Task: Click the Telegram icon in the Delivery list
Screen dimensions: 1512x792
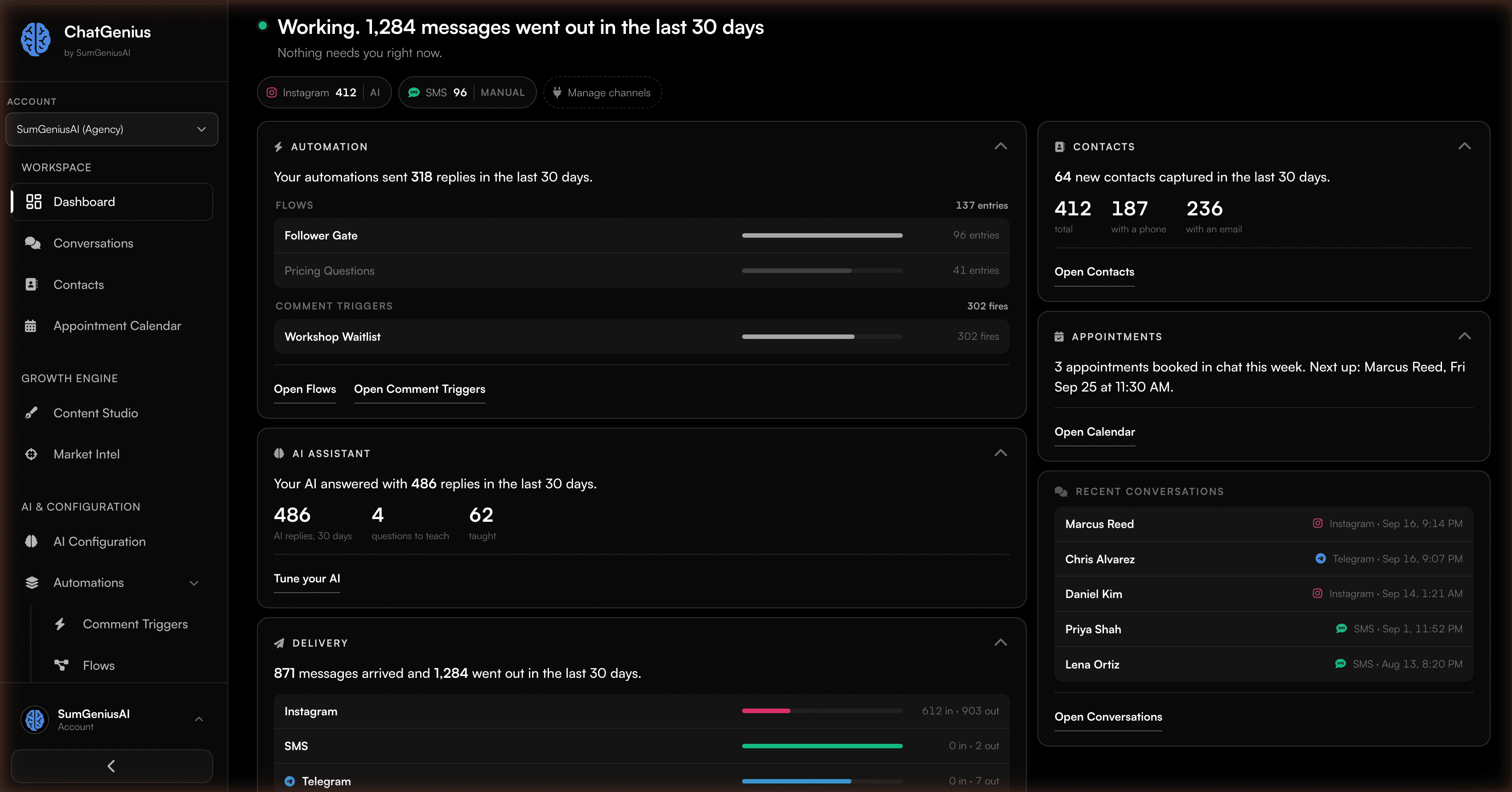Action: pyautogui.click(x=289, y=781)
